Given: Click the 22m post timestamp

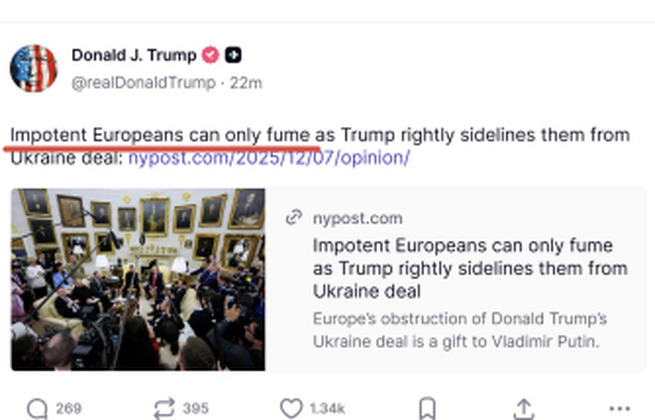Looking at the screenshot, I should coord(246,82).
